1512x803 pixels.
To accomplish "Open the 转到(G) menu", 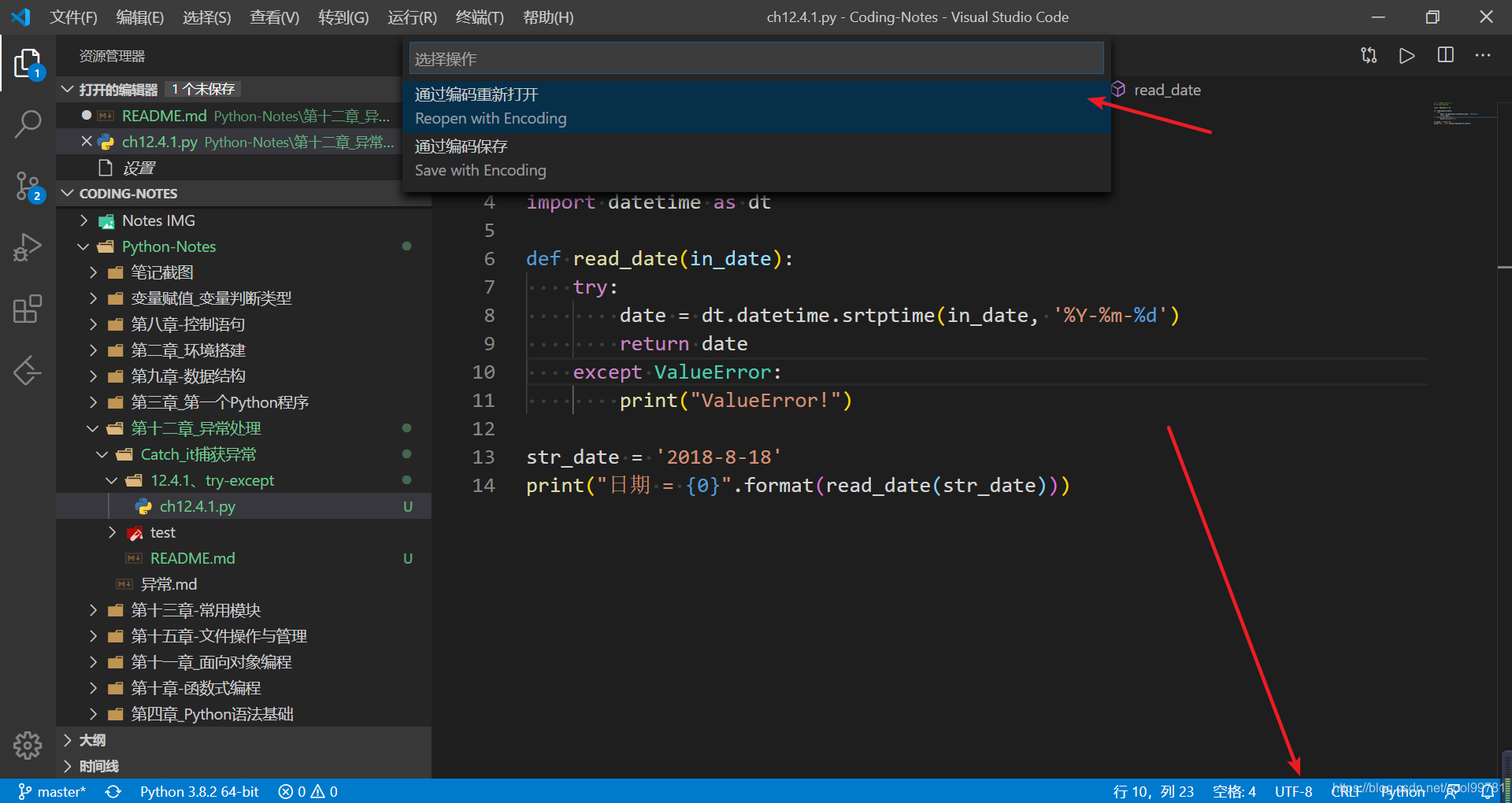I will (x=343, y=17).
